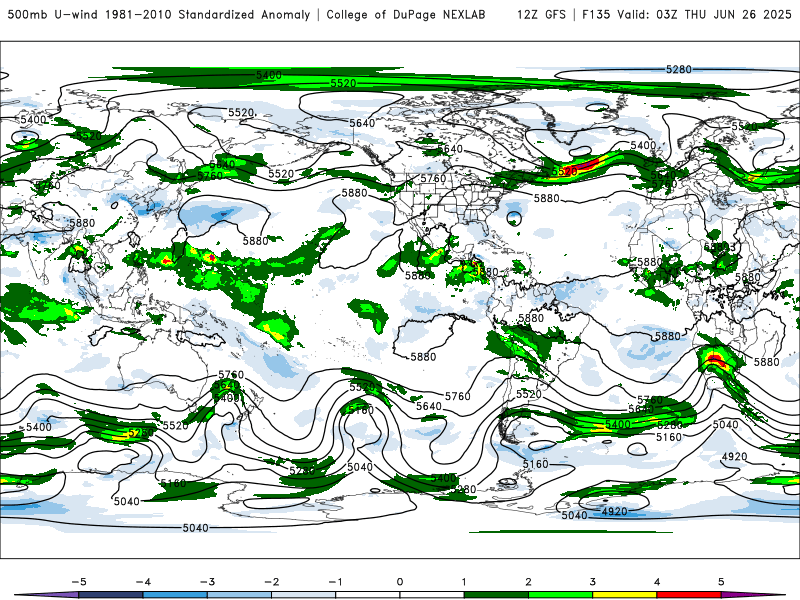The width and height of the screenshot is (800, 600).
Task: Click the 5280 contour label in the Arctic
Action: click(679, 69)
